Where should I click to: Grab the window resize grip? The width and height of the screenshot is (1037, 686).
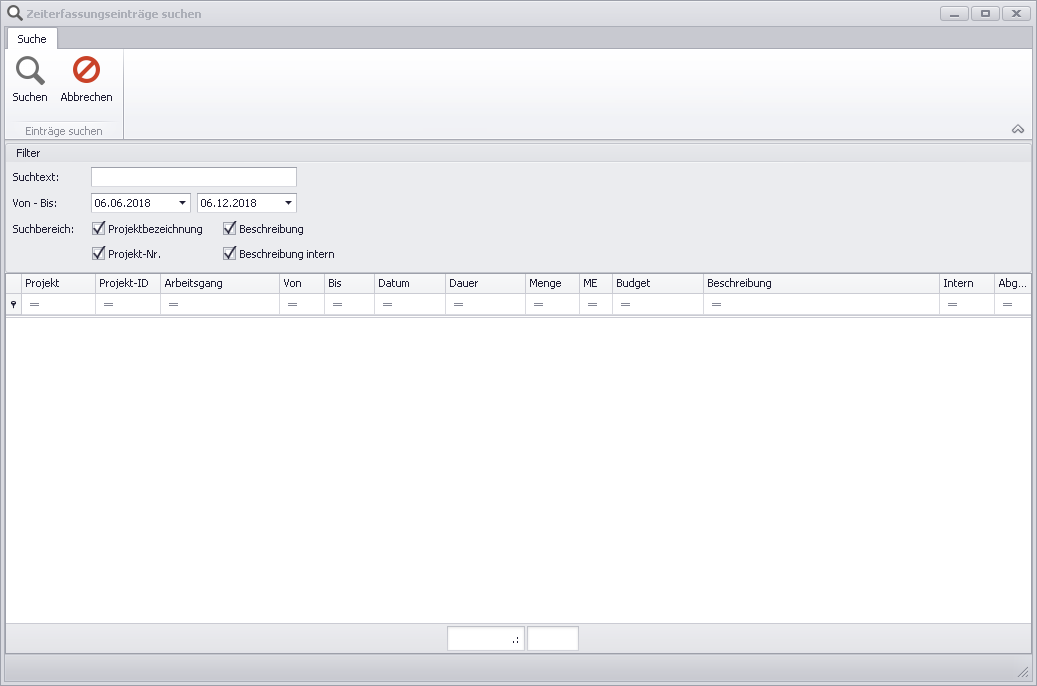[1022, 671]
